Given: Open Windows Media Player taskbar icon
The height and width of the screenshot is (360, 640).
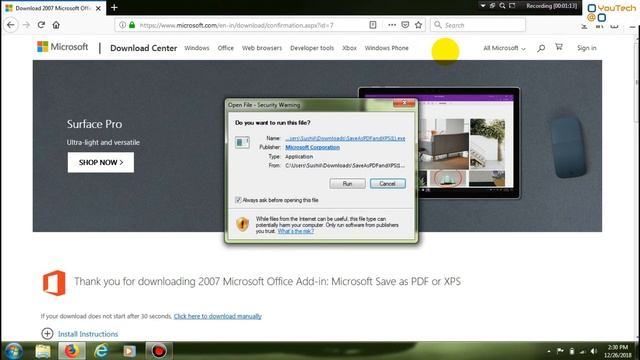Looking at the screenshot, I should tap(130, 351).
